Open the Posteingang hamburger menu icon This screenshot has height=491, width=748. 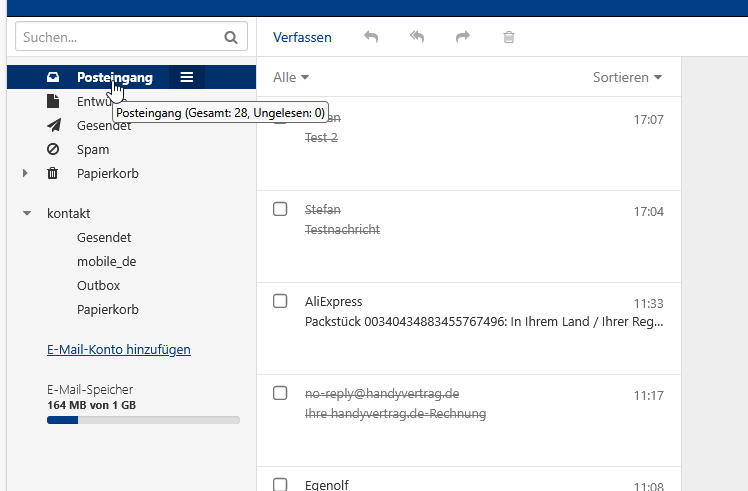187,77
